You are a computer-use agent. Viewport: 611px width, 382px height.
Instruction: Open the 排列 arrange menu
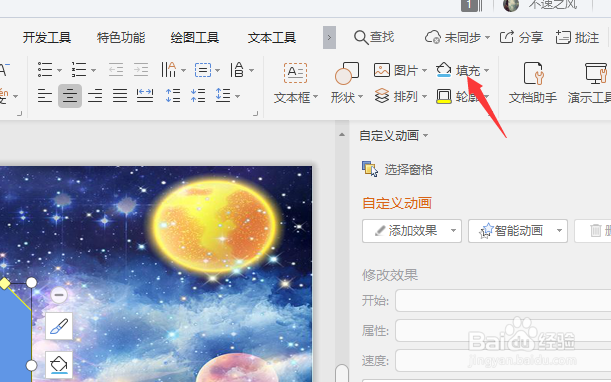click(400, 96)
